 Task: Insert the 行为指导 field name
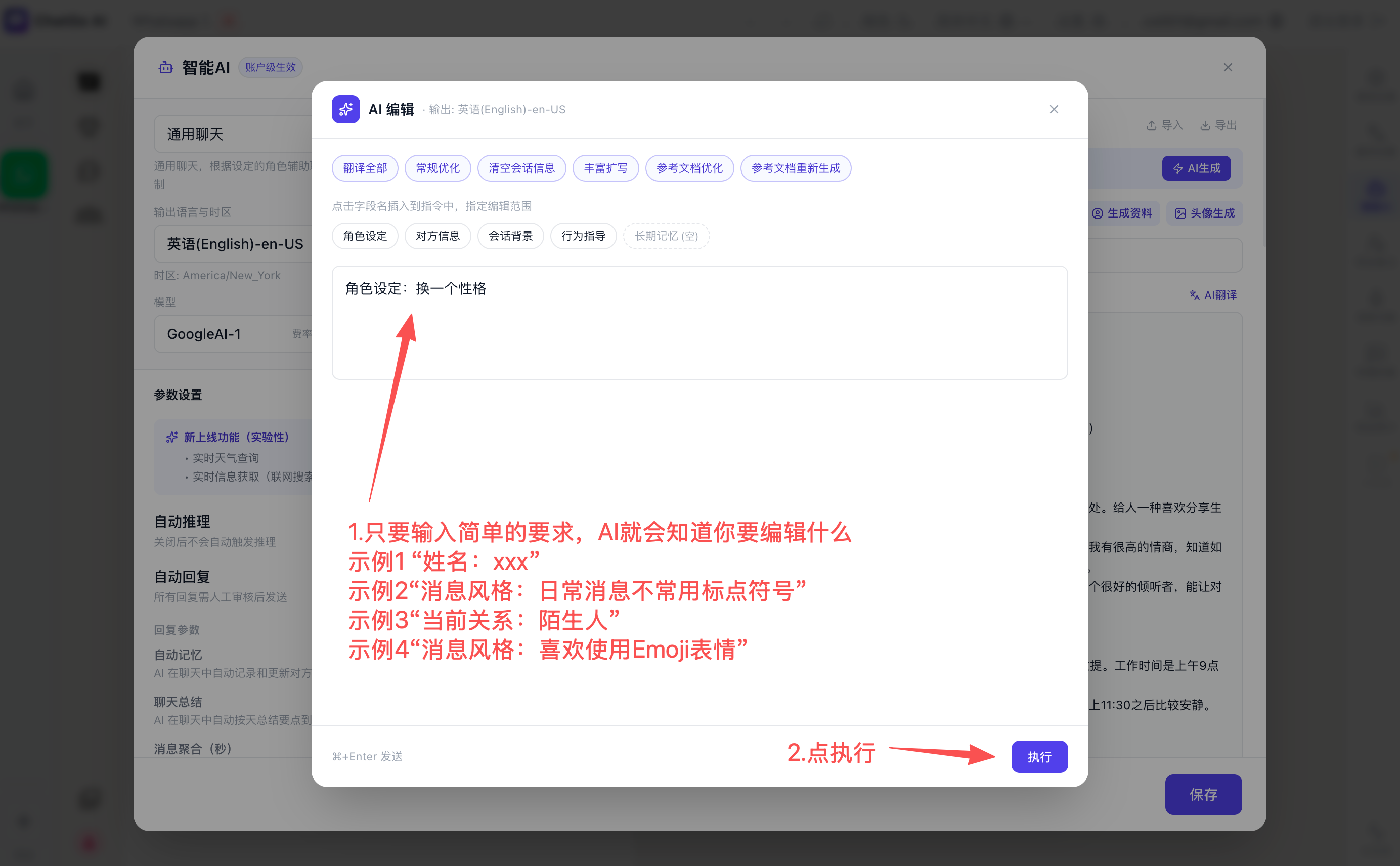583,235
